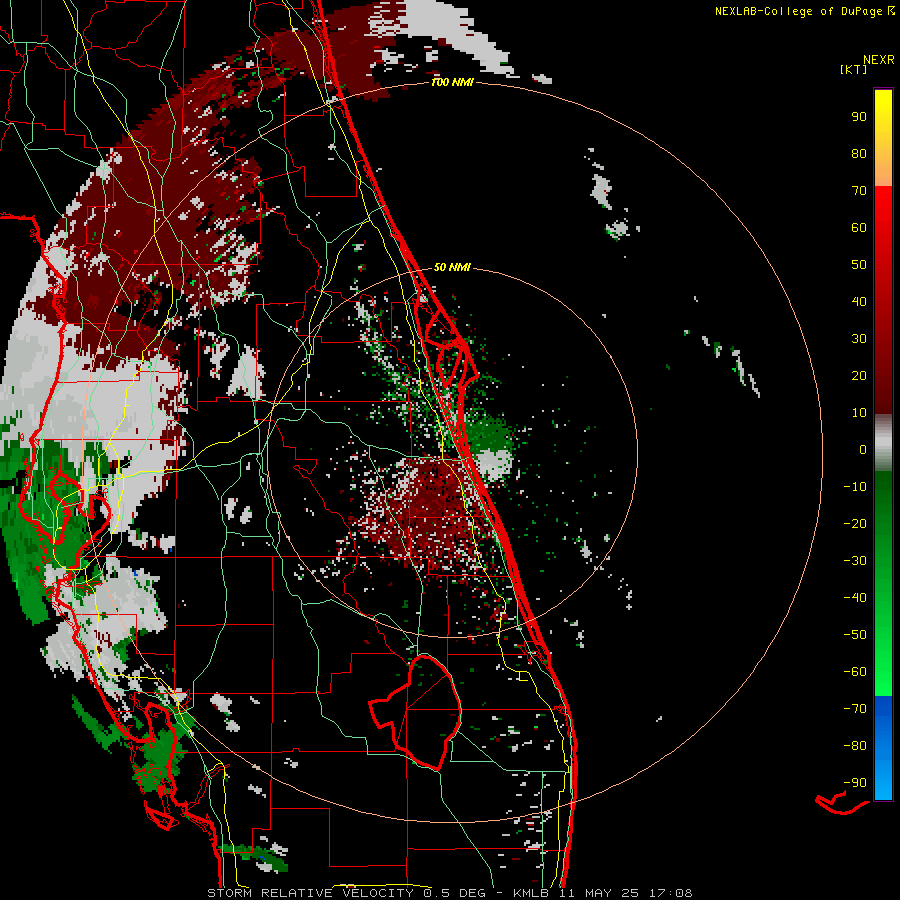Click the NEXR label above the color bar
Image resolution: width=900 pixels, height=900 pixels.
[879, 60]
